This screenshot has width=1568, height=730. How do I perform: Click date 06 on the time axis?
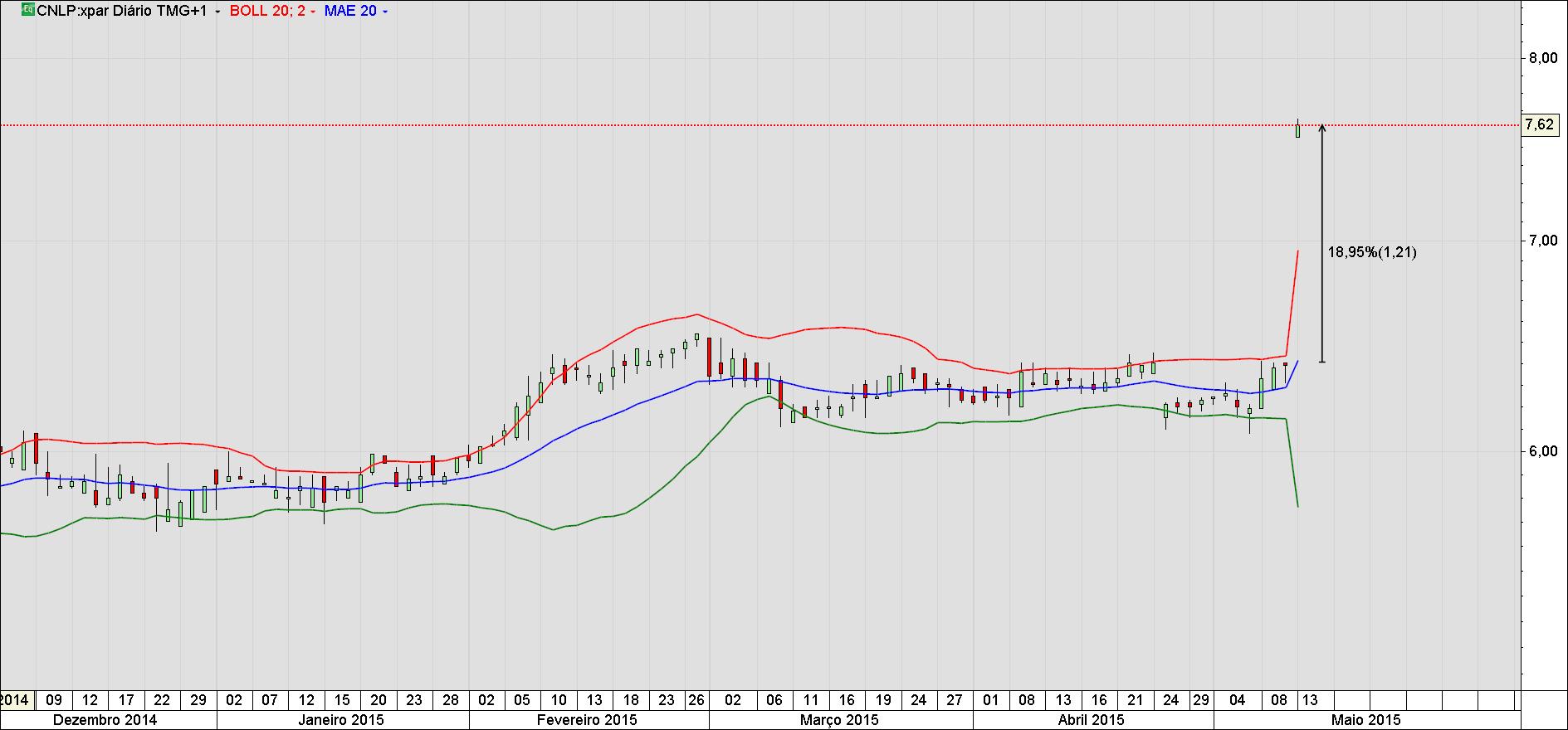click(x=774, y=700)
